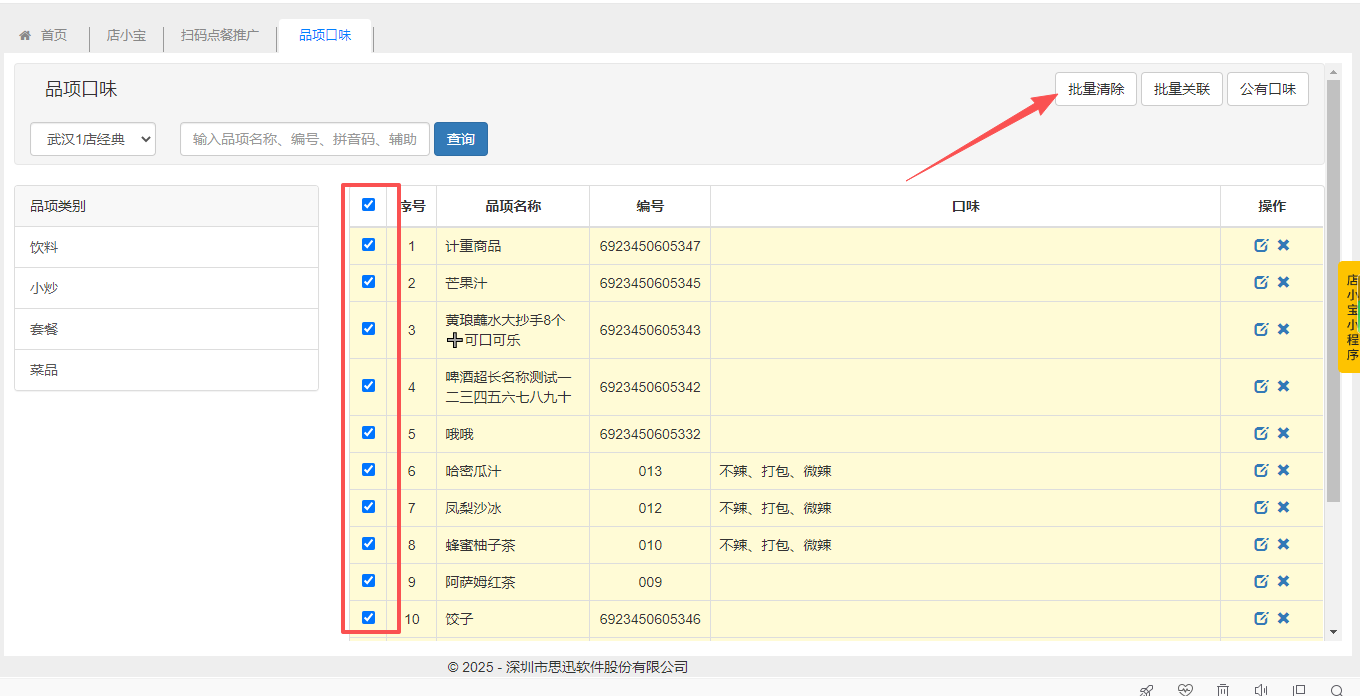Toggle the checkbox for row 阿萨姆红茶
This screenshot has width=1360, height=696.
point(368,580)
